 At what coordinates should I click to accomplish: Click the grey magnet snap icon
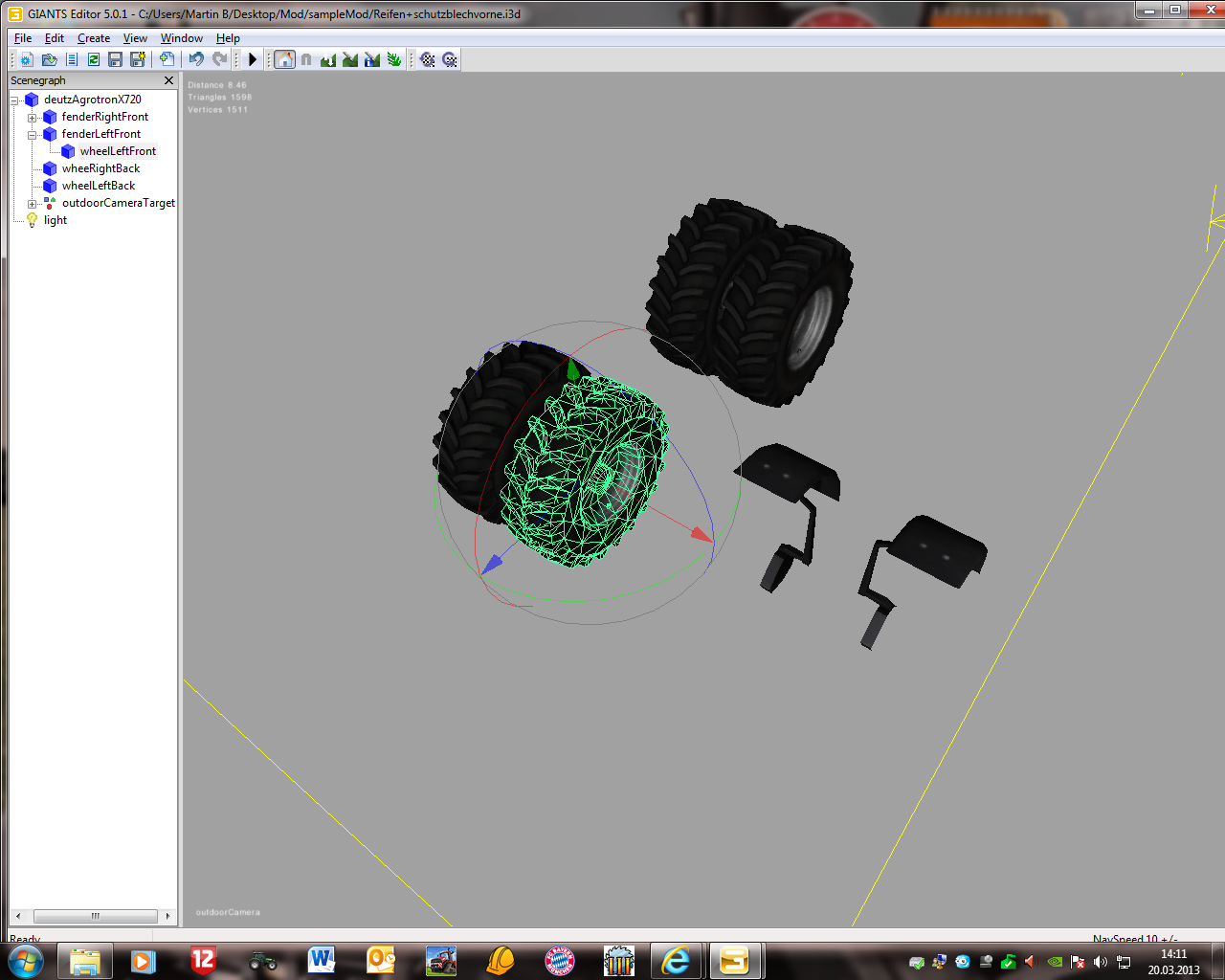306,59
